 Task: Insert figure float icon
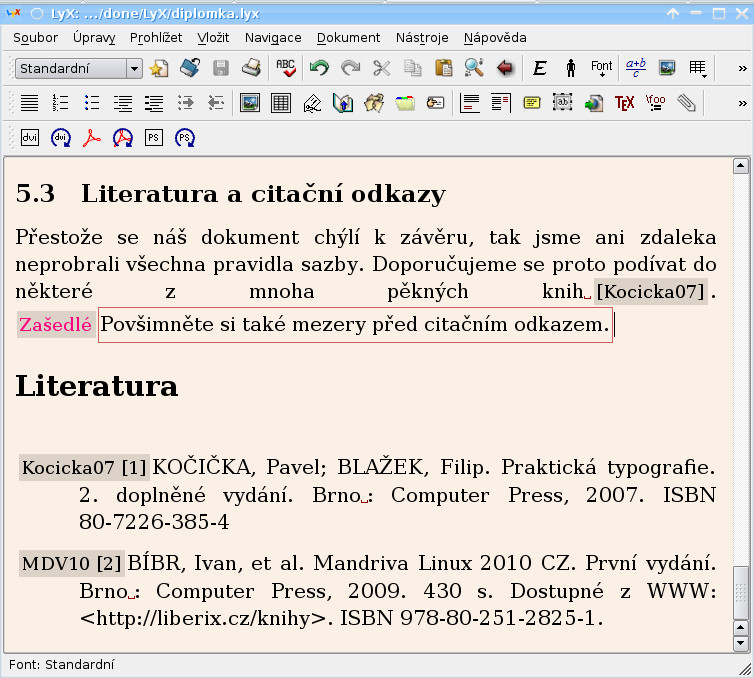(250, 103)
